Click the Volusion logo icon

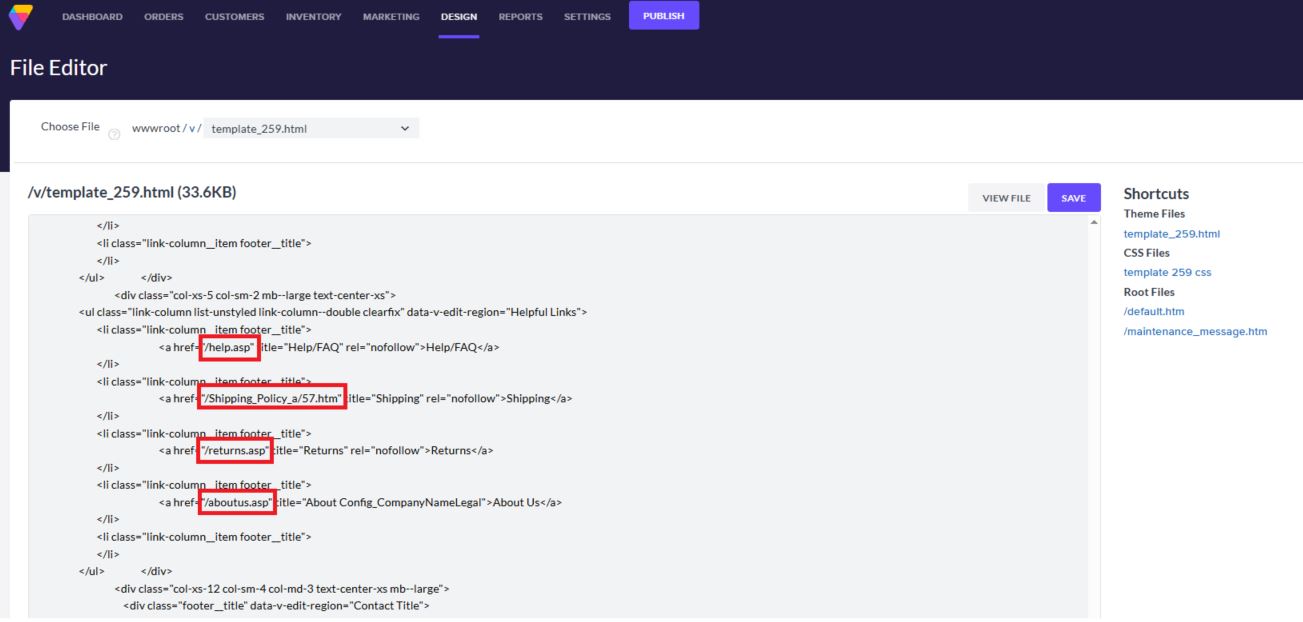pos(19,16)
